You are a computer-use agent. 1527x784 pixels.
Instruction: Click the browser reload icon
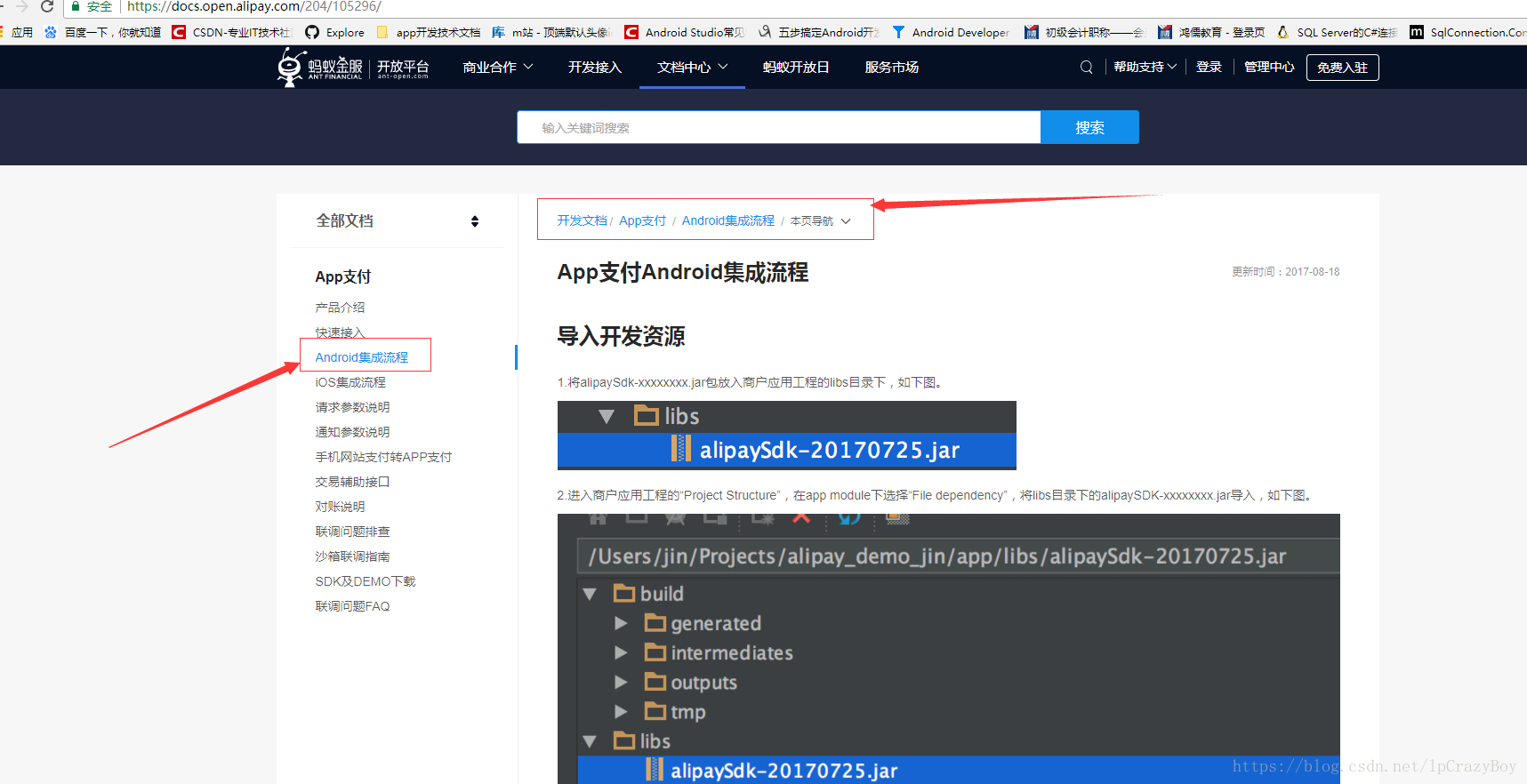coord(47,6)
